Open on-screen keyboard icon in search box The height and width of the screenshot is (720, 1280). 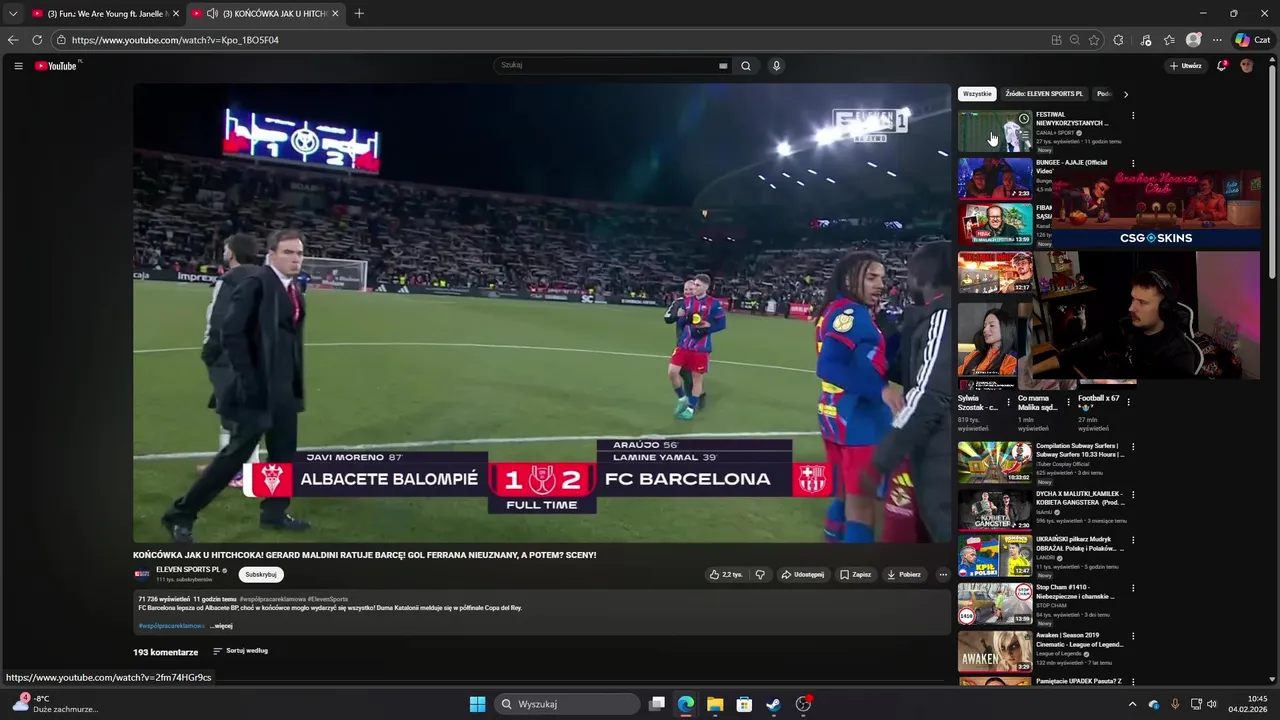click(x=723, y=66)
